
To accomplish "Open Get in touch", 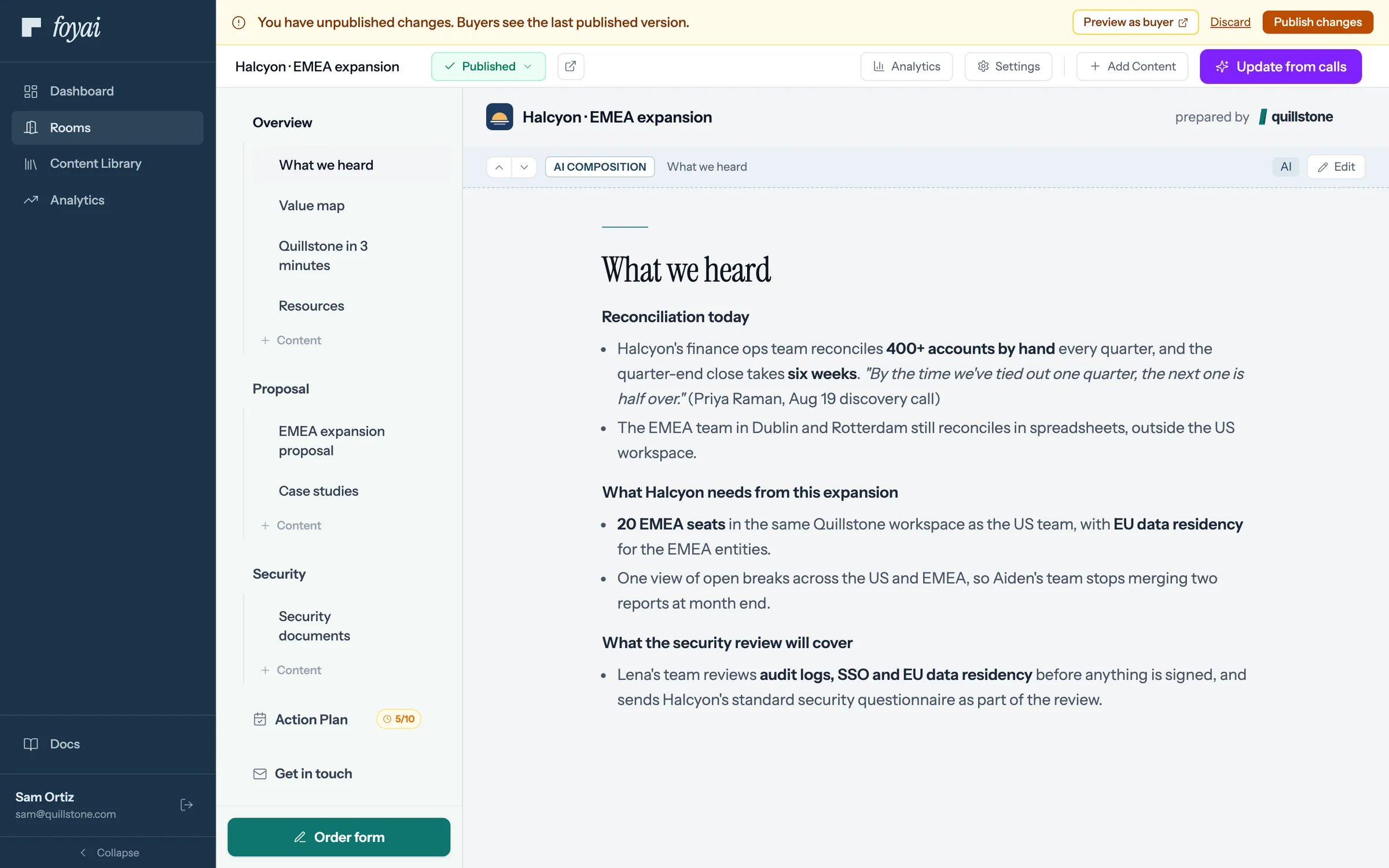I will point(303,774).
